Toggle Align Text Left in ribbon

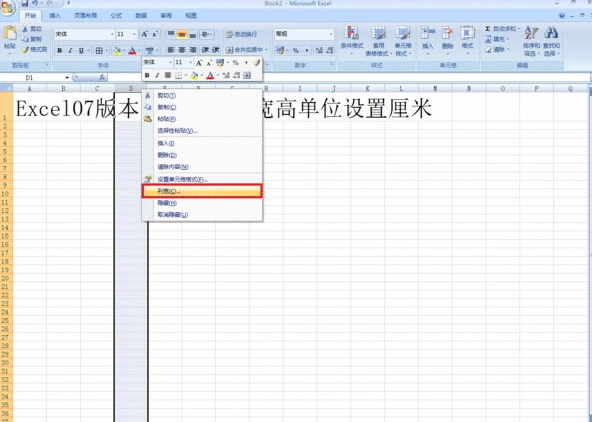(x=171, y=50)
